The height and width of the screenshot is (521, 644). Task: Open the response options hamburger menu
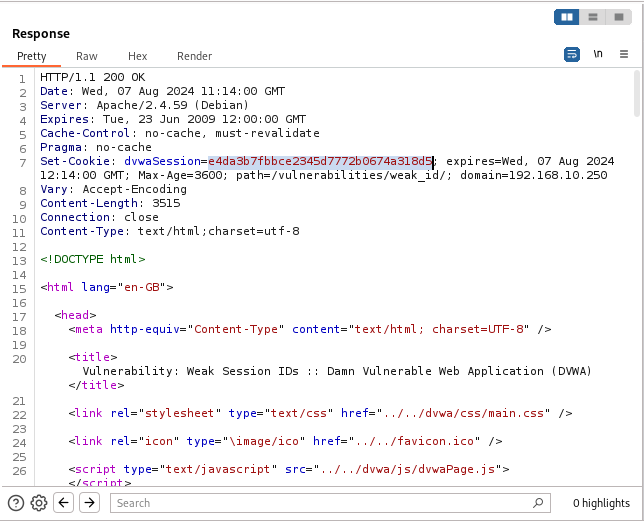(624, 54)
